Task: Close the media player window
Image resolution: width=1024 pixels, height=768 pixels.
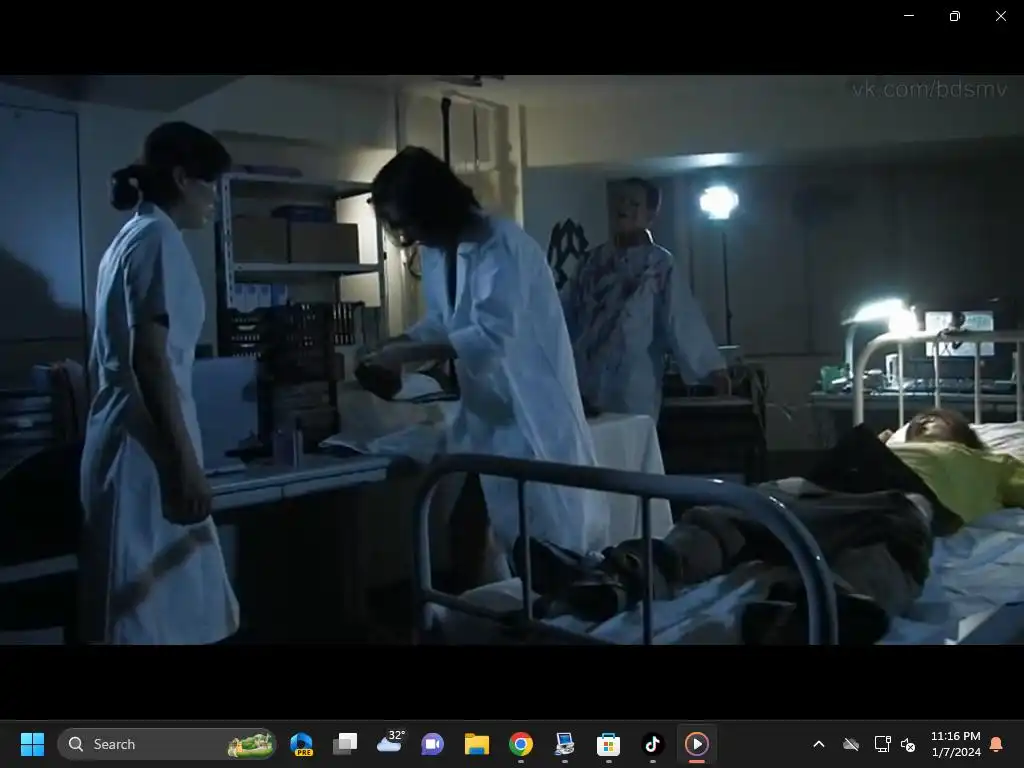Action: pyautogui.click(x=1000, y=16)
